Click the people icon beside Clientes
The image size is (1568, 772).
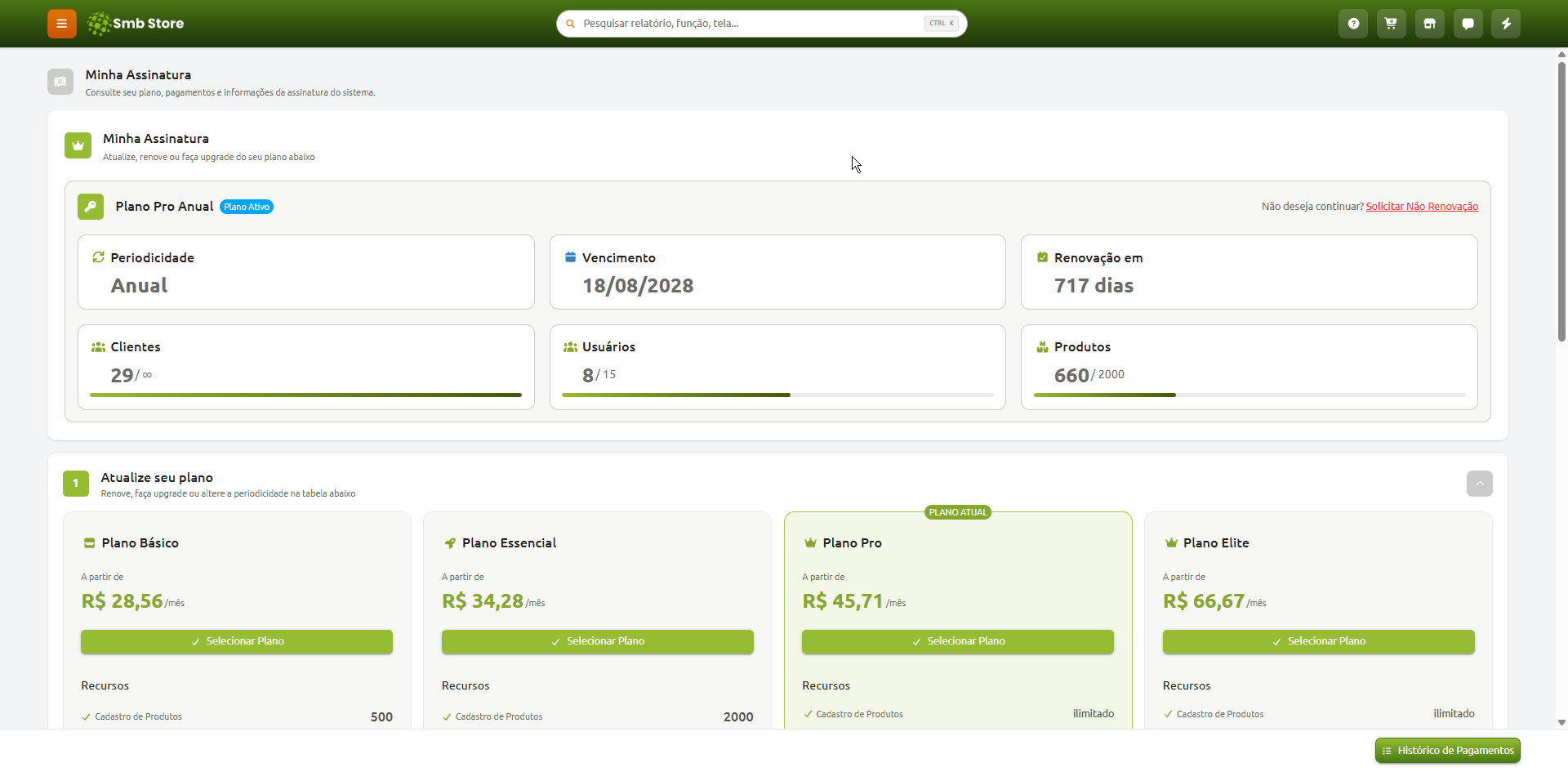98,347
